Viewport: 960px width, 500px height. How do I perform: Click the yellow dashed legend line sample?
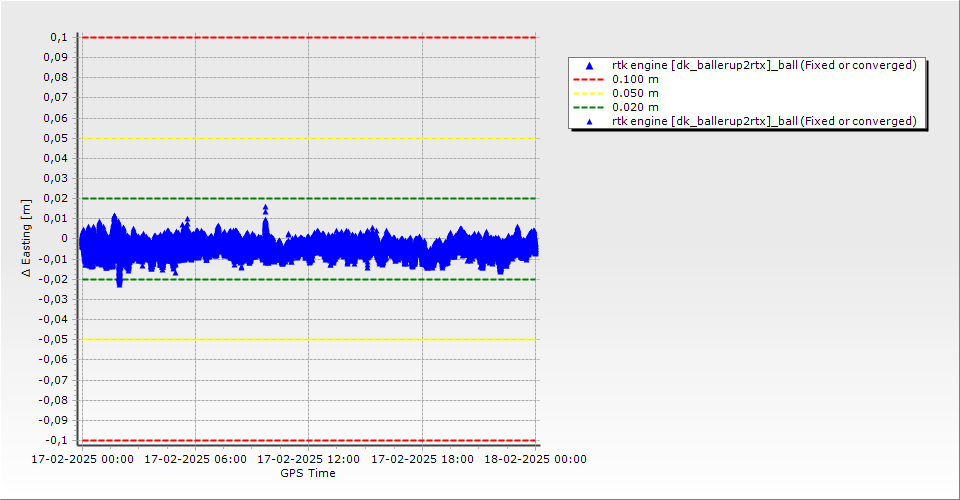588,94
